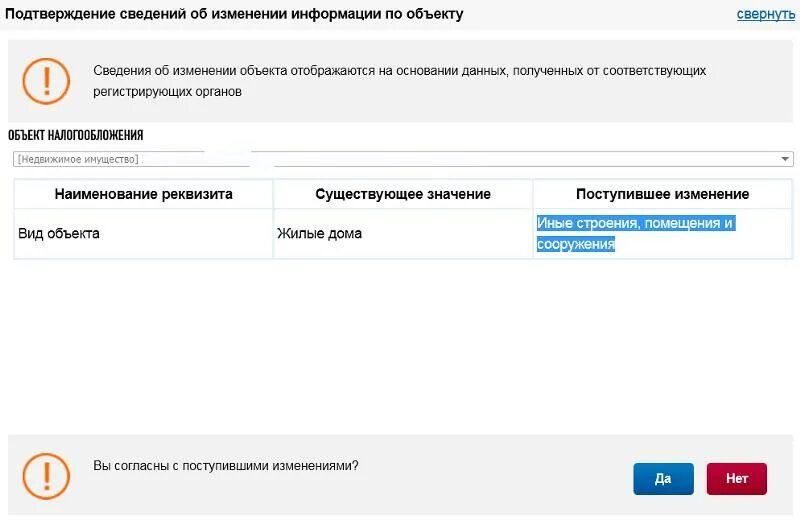Viewport: 800px width, 520px height.
Task: Click the Наименование реквизита column header
Action: coord(143,194)
